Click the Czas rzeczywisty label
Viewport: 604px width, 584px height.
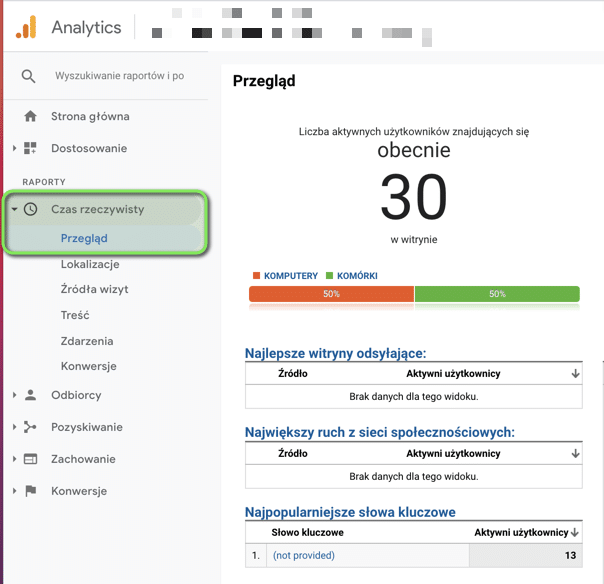click(97, 209)
